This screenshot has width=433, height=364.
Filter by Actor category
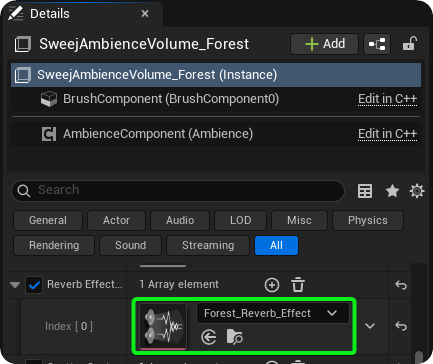pos(116,220)
